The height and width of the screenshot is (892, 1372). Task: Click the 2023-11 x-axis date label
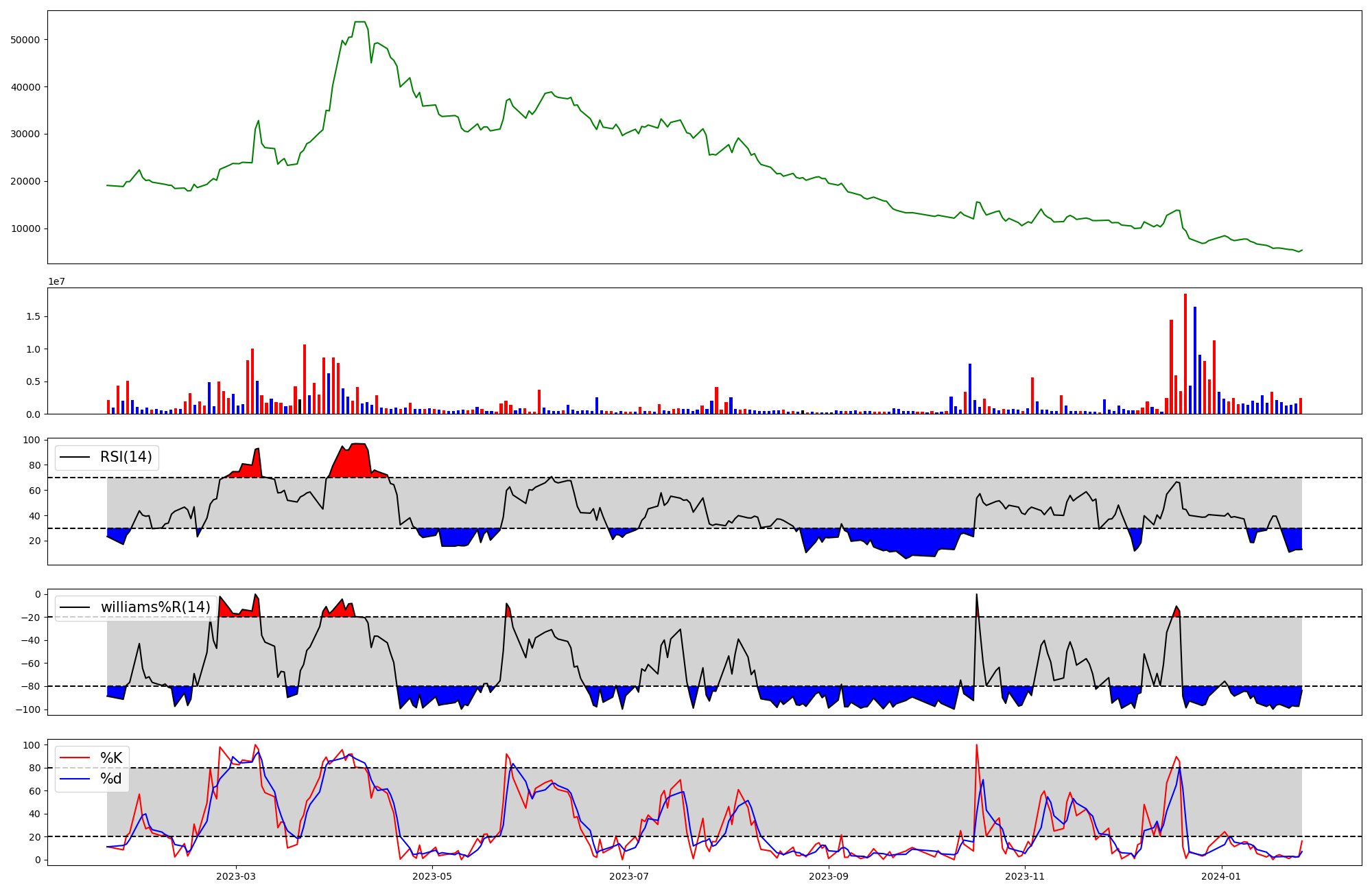[x=1025, y=876]
